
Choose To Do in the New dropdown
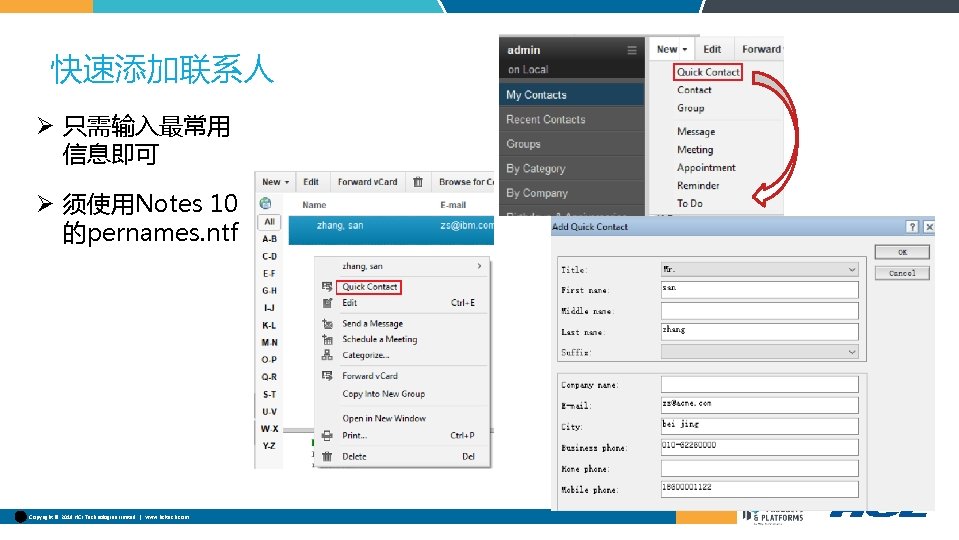[x=689, y=203]
